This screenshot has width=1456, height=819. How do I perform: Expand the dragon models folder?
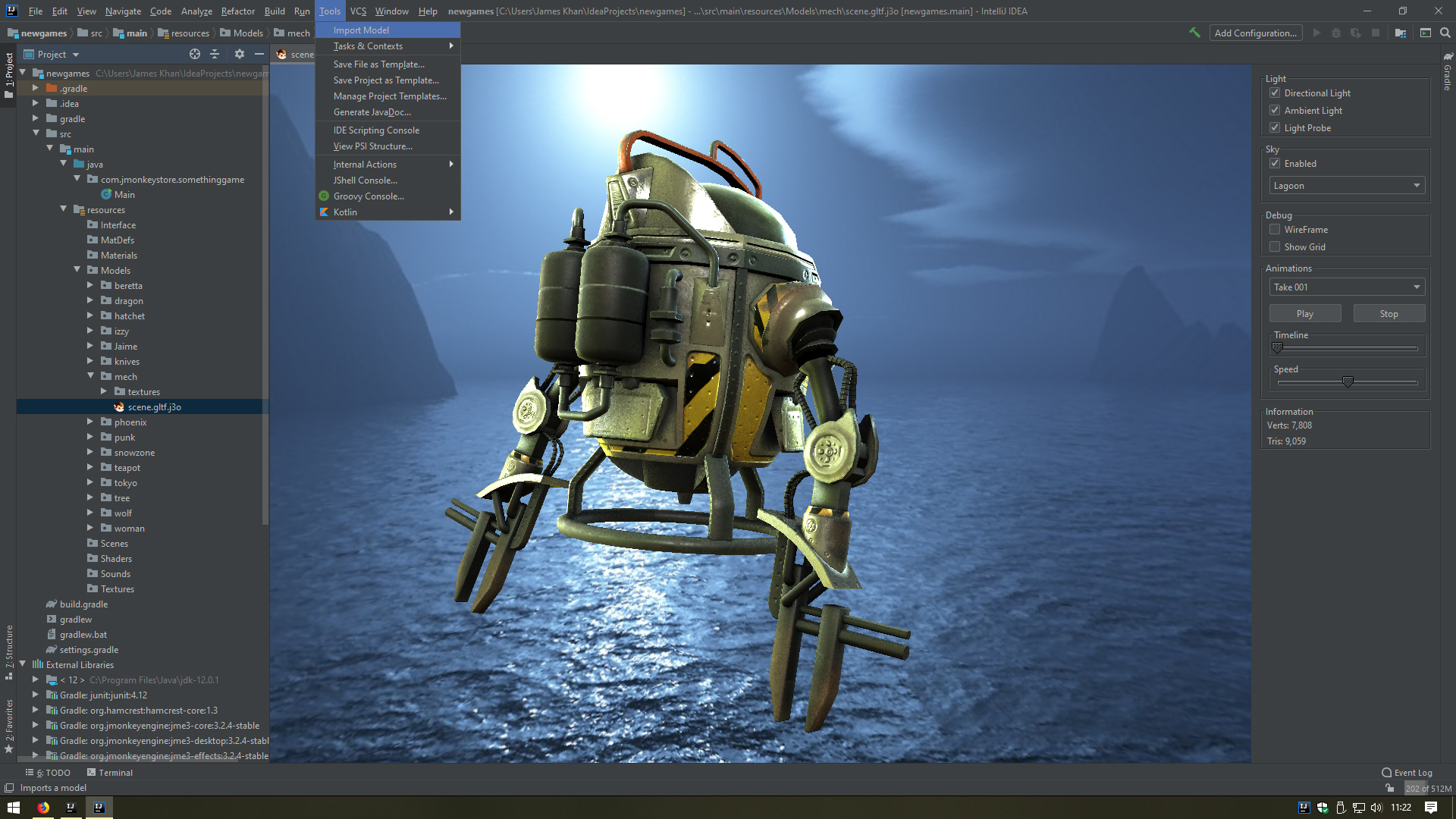click(x=90, y=301)
